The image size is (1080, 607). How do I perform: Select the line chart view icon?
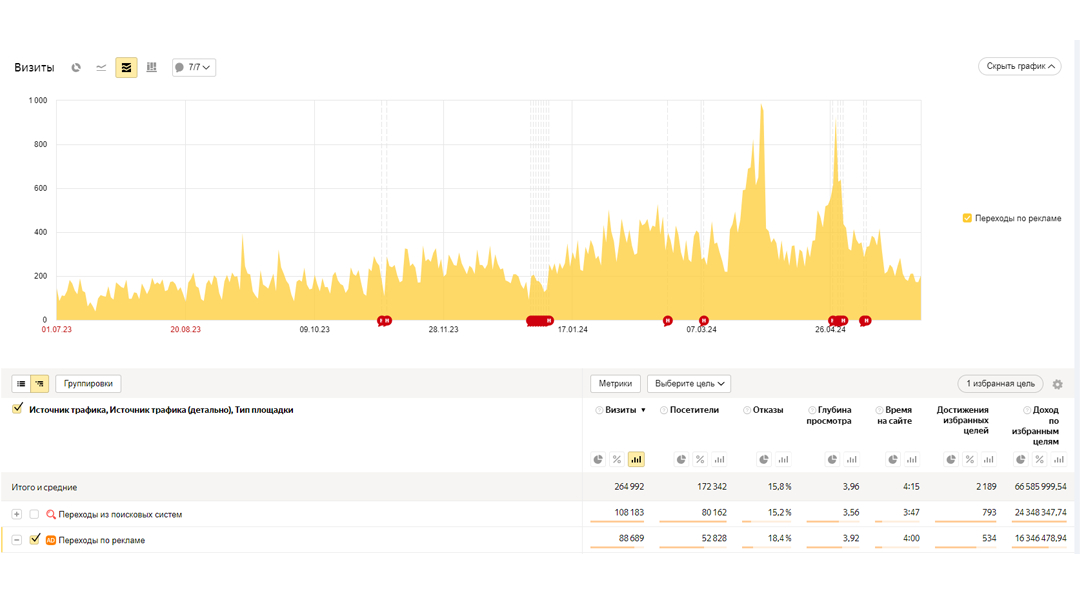pos(101,68)
